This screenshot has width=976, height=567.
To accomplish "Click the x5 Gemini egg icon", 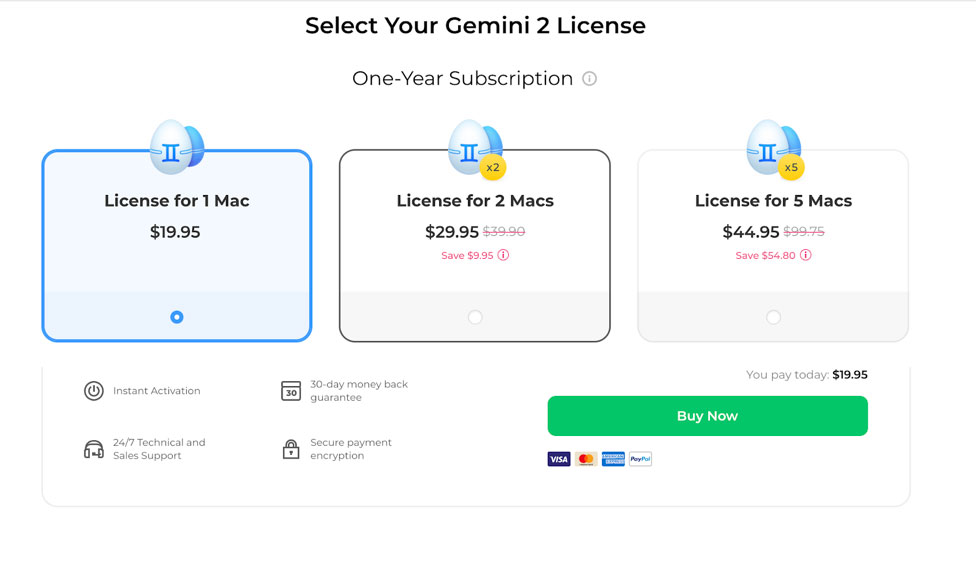I will click(775, 149).
